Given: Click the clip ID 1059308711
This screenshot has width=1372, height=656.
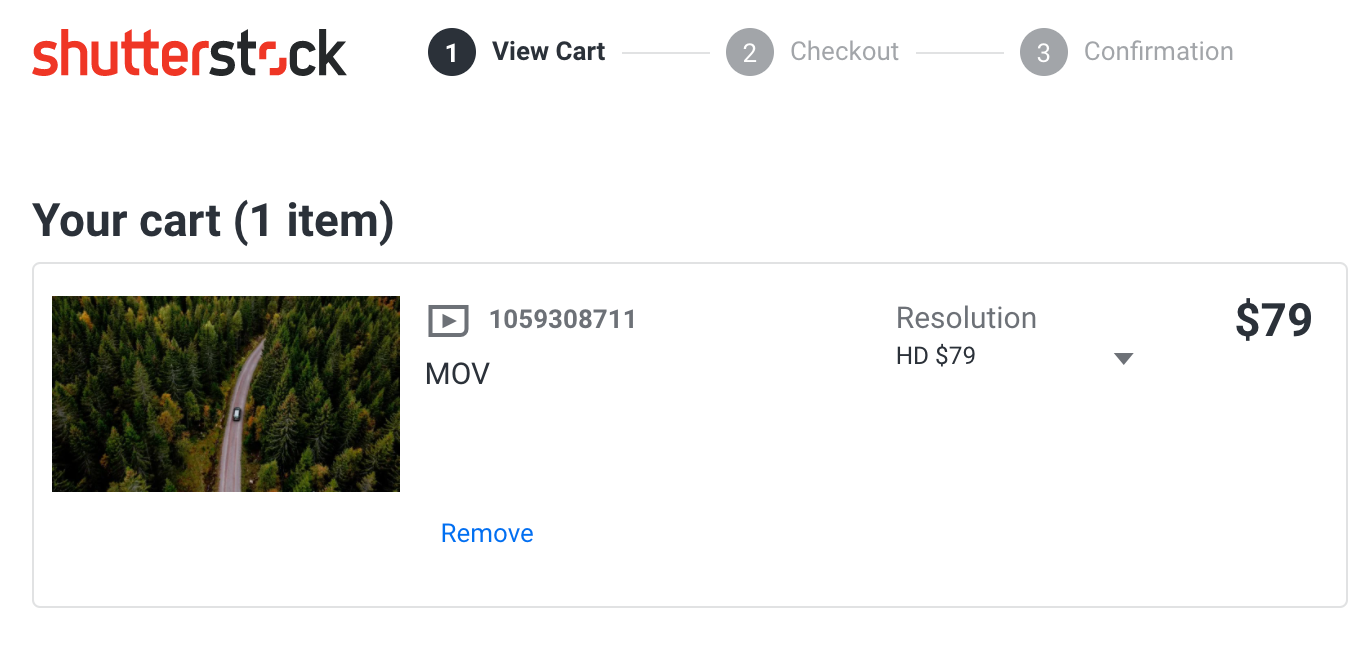Looking at the screenshot, I should tap(562, 320).
